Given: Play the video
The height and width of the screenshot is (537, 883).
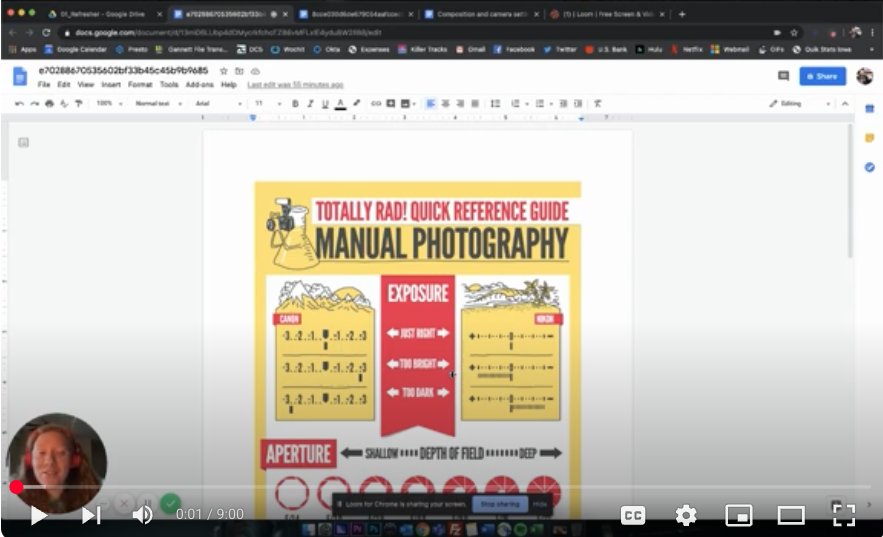Looking at the screenshot, I should click(38, 515).
